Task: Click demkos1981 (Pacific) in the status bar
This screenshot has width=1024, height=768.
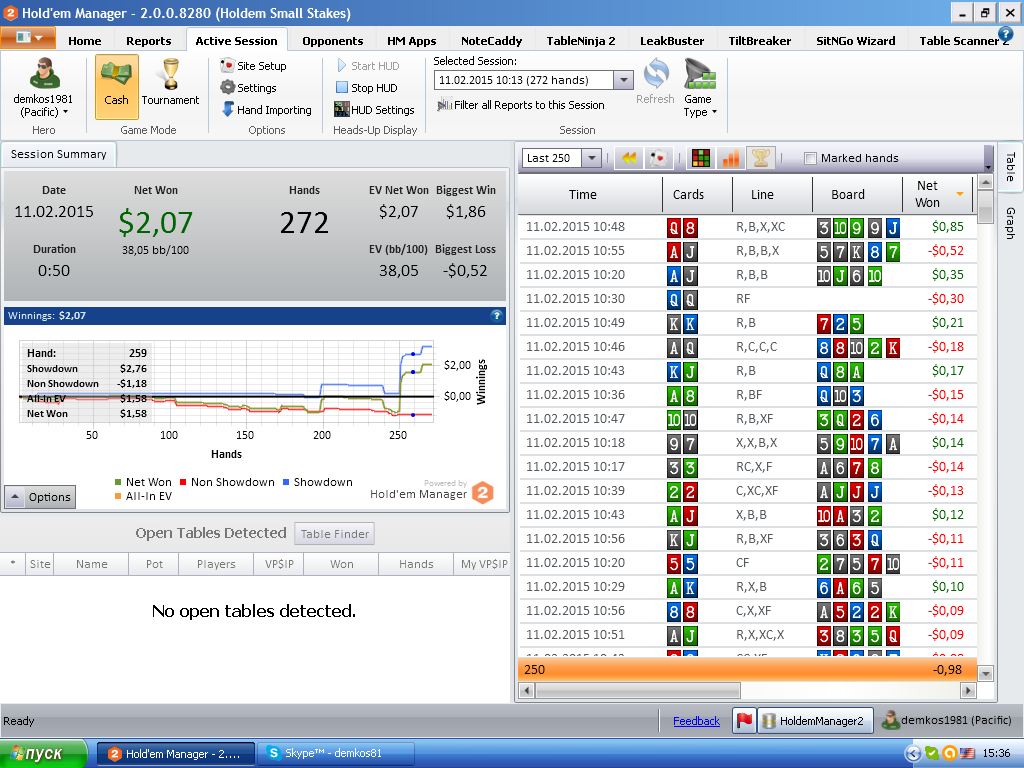Action: (x=946, y=720)
